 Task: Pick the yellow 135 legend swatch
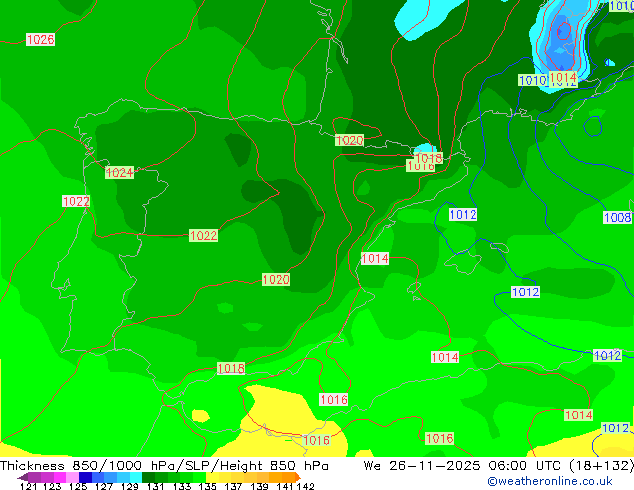click(212, 477)
